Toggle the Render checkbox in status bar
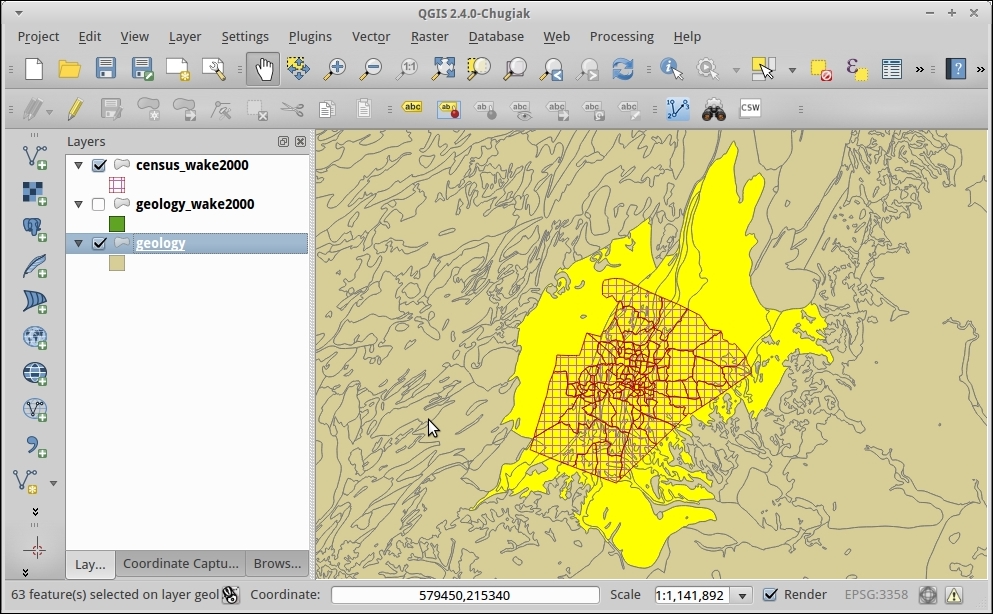993x614 pixels. (x=770, y=595)
